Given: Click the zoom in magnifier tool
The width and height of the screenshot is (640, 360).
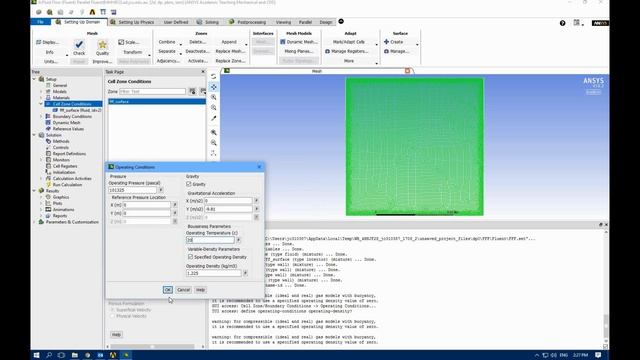Looking at the screenshot, I should (213, 97).
